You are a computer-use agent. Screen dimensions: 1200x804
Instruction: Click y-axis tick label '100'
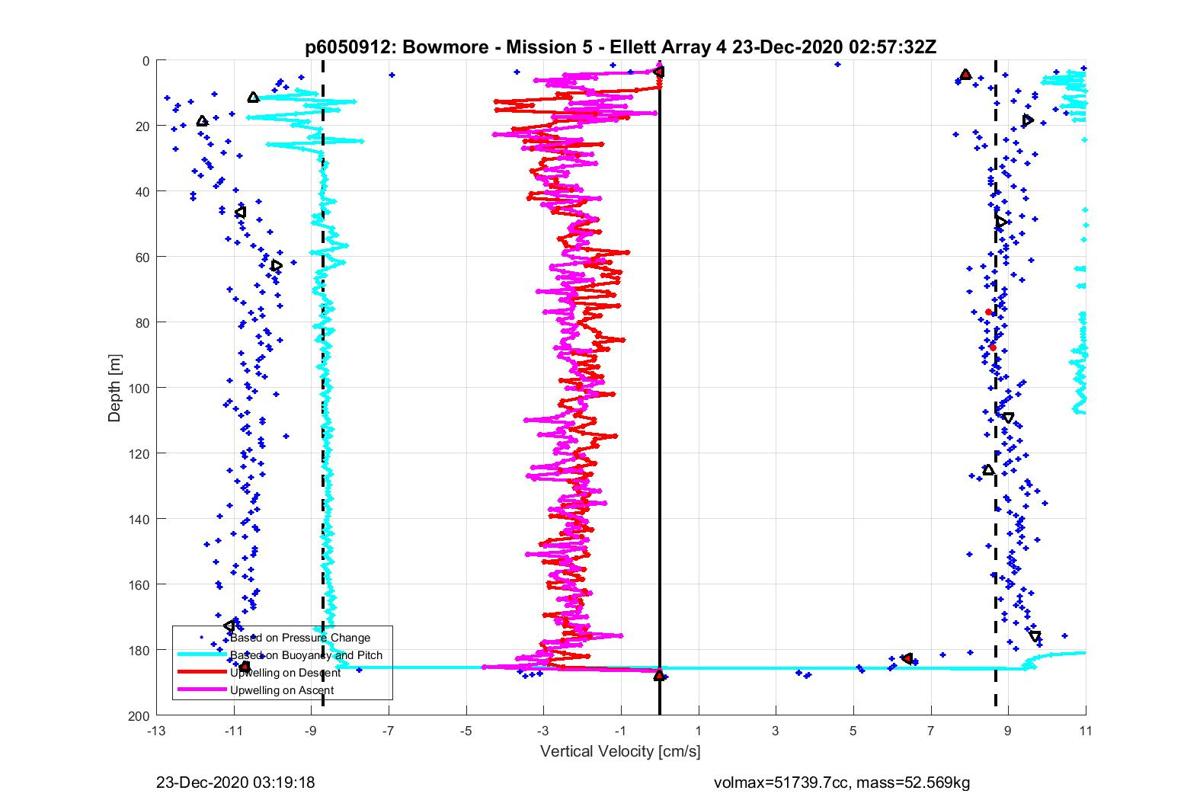pyautogui.click(x=138, y=388)
